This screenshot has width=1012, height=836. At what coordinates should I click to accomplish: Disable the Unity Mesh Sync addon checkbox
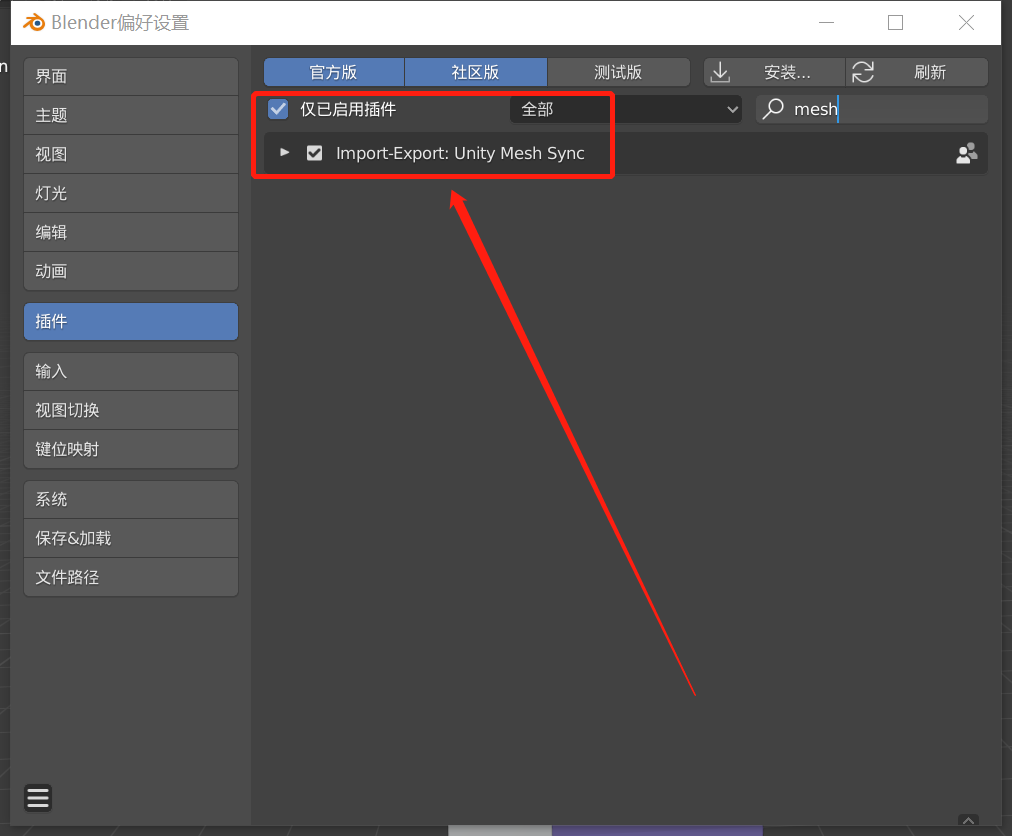click(315, 152)
